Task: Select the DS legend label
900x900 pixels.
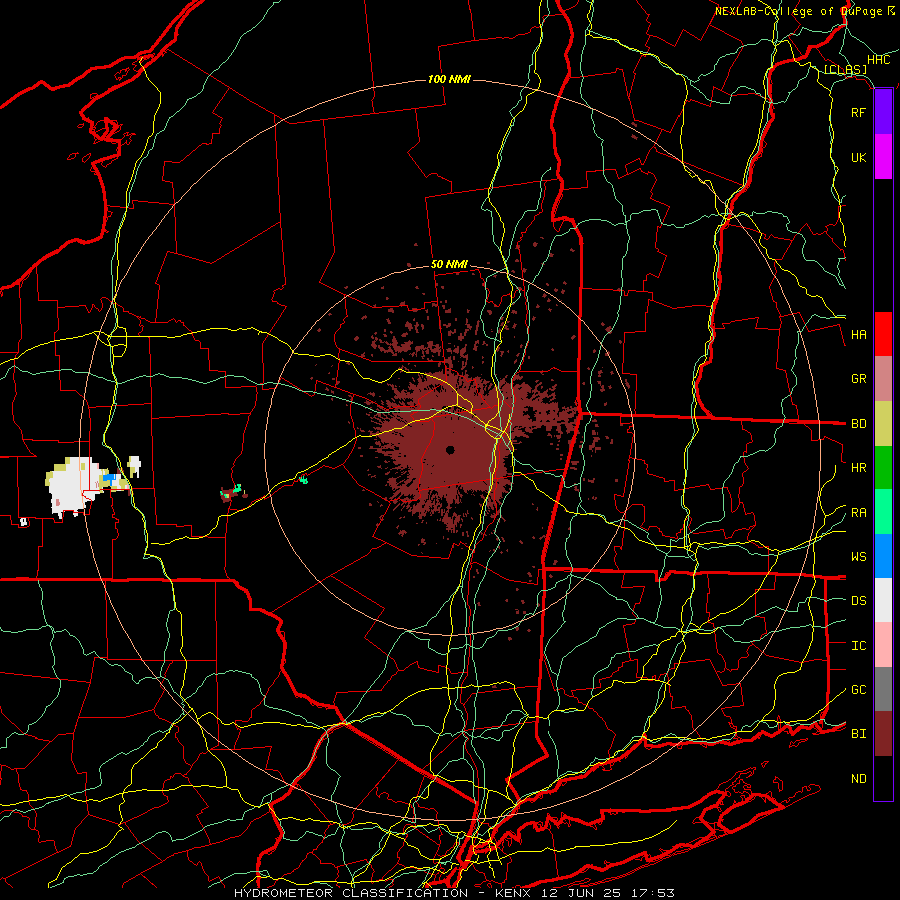Action: pos(858,601)
